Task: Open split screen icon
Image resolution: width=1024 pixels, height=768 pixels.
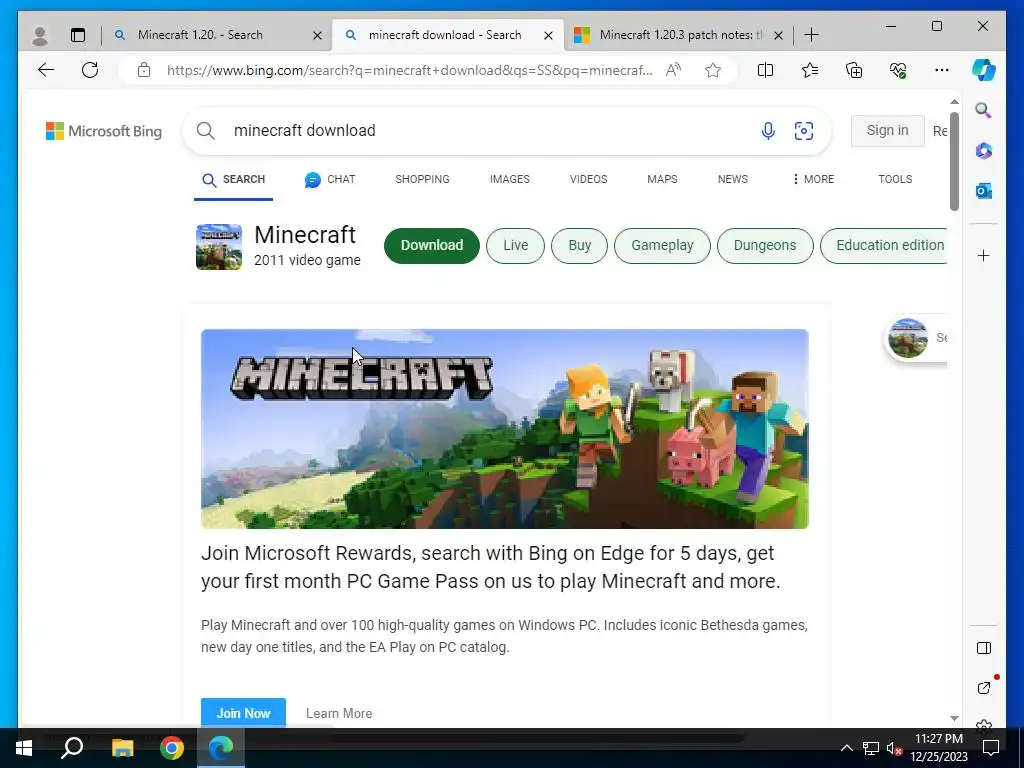Action: tap(765, 70)
